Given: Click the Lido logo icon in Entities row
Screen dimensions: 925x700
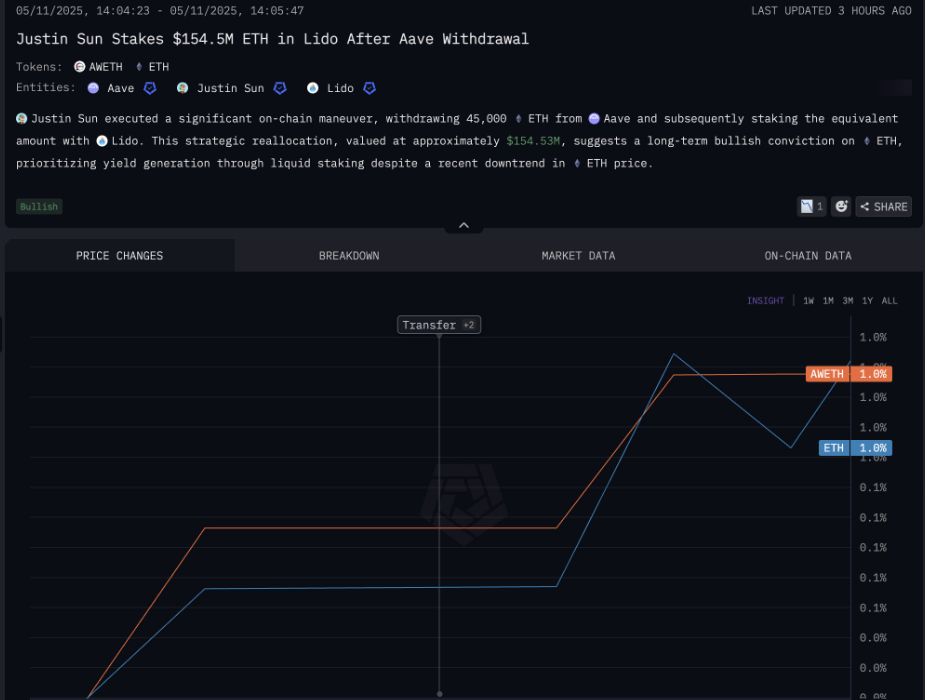Looking at the screenshot, I should (x=313, y=88).
